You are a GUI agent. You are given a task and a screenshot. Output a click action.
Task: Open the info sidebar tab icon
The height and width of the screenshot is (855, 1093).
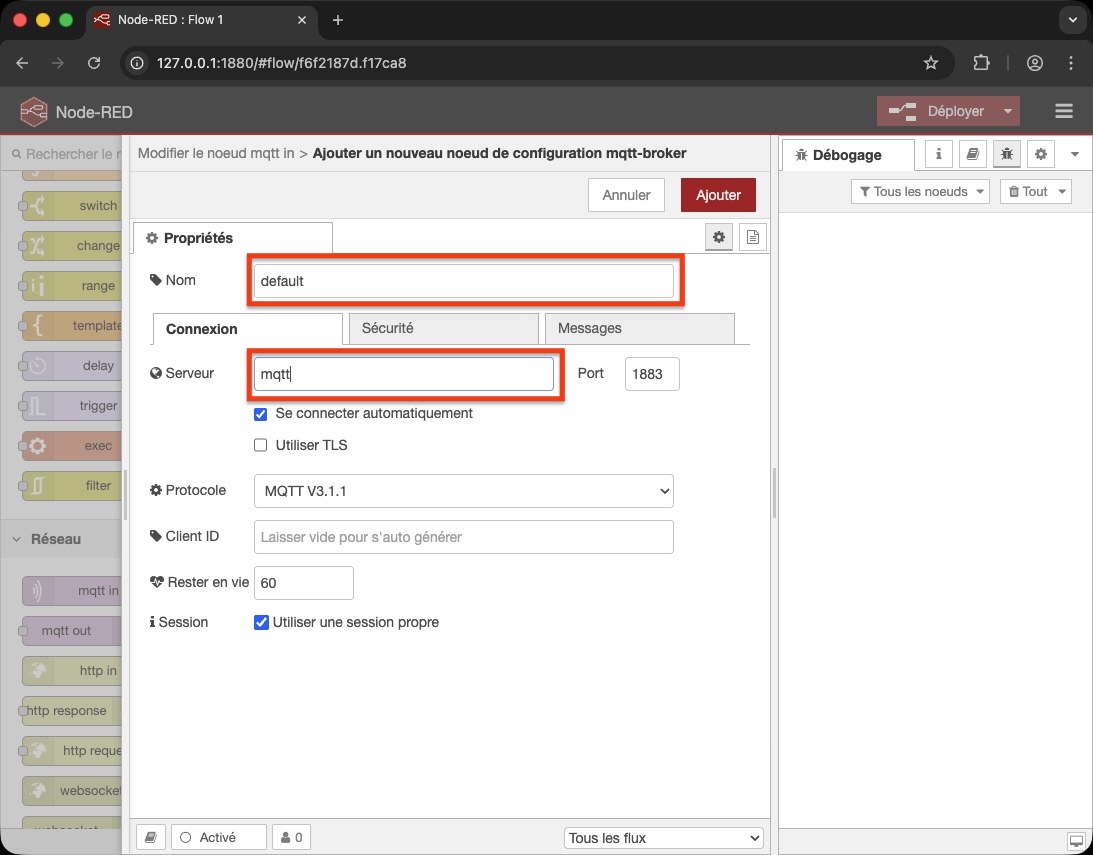(938, 154)
